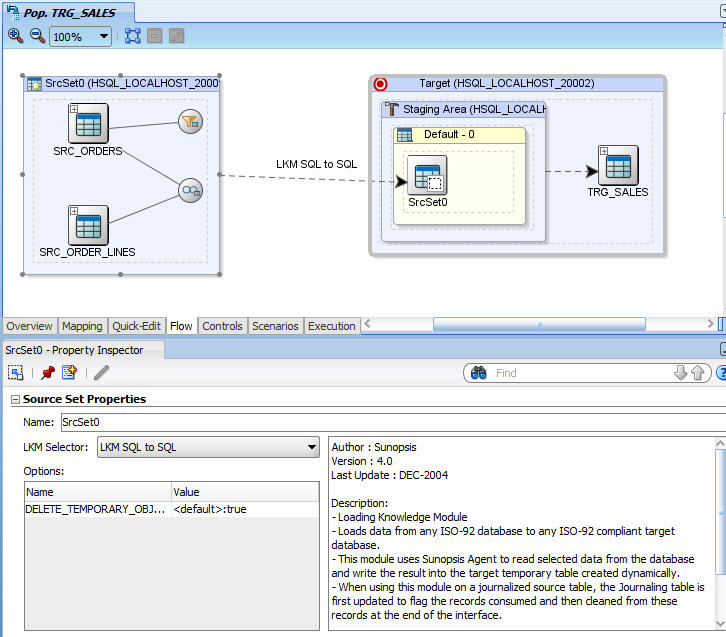Image resolution: width=726 pixels, height=637 pixels.
Task: Click the description scrollbar down arrow
Action: pos(720,624)
